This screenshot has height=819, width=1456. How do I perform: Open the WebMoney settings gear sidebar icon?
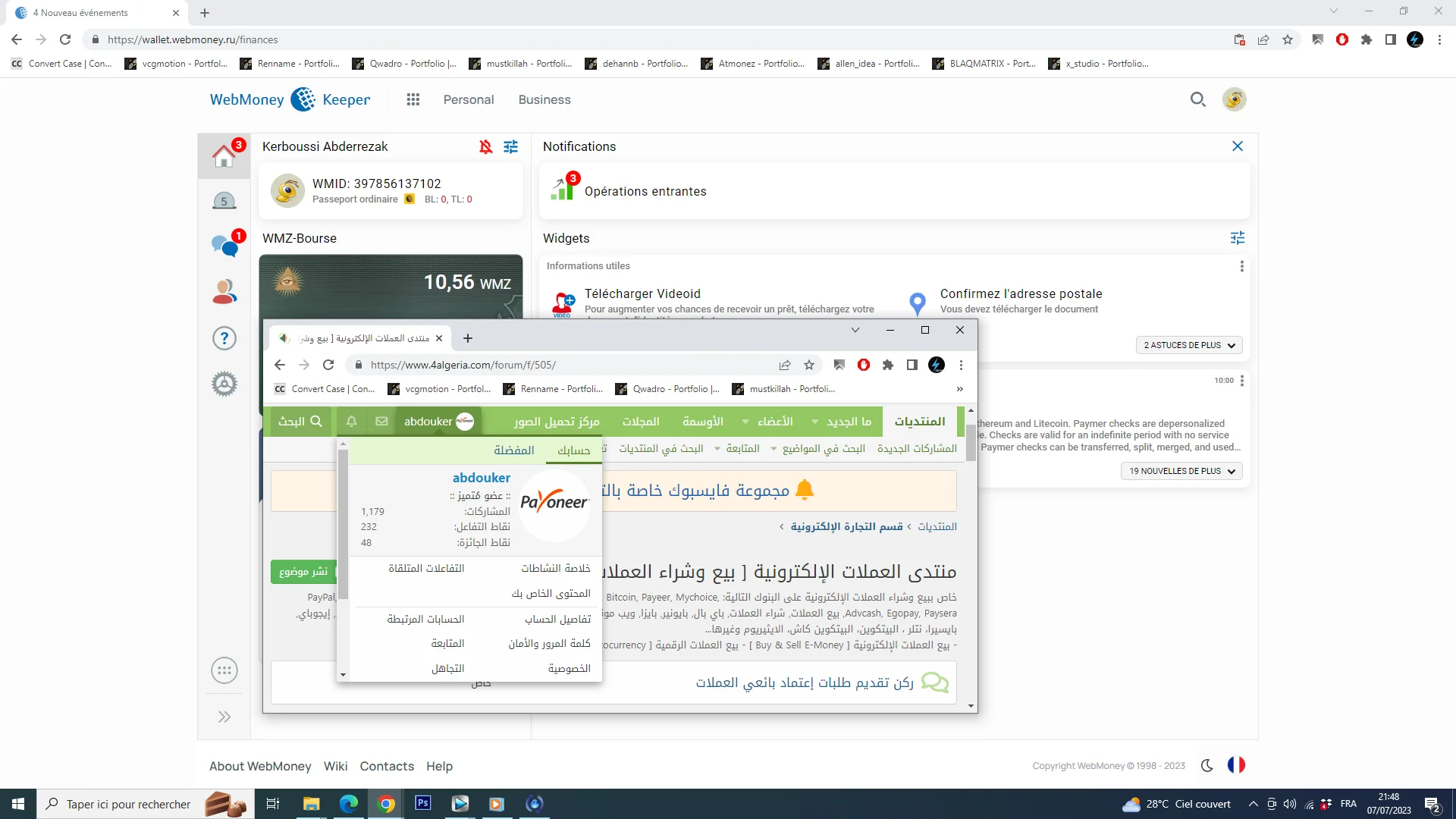[x=224, y=384]
